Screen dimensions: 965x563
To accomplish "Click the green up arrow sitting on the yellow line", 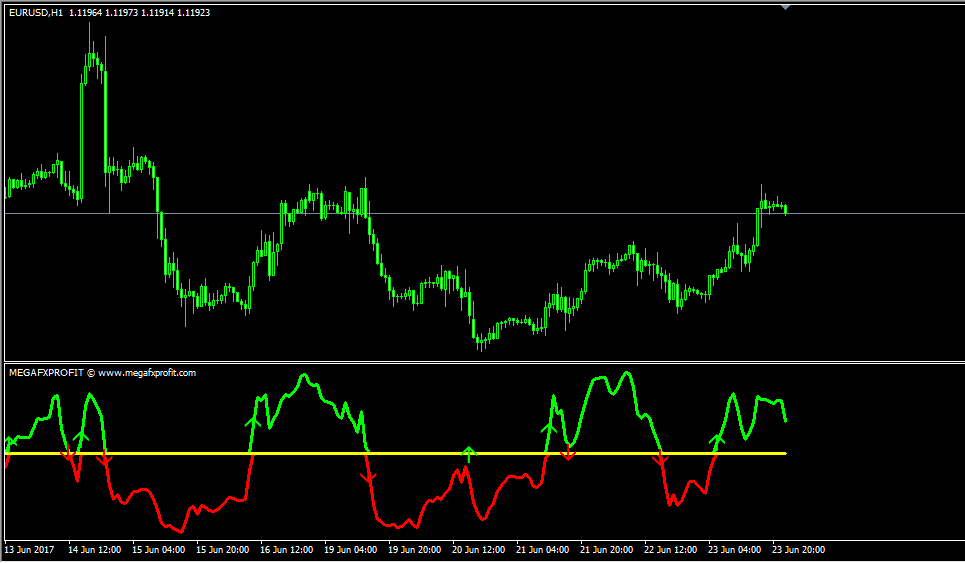I will pyautogui.click(x=468, y=453).
